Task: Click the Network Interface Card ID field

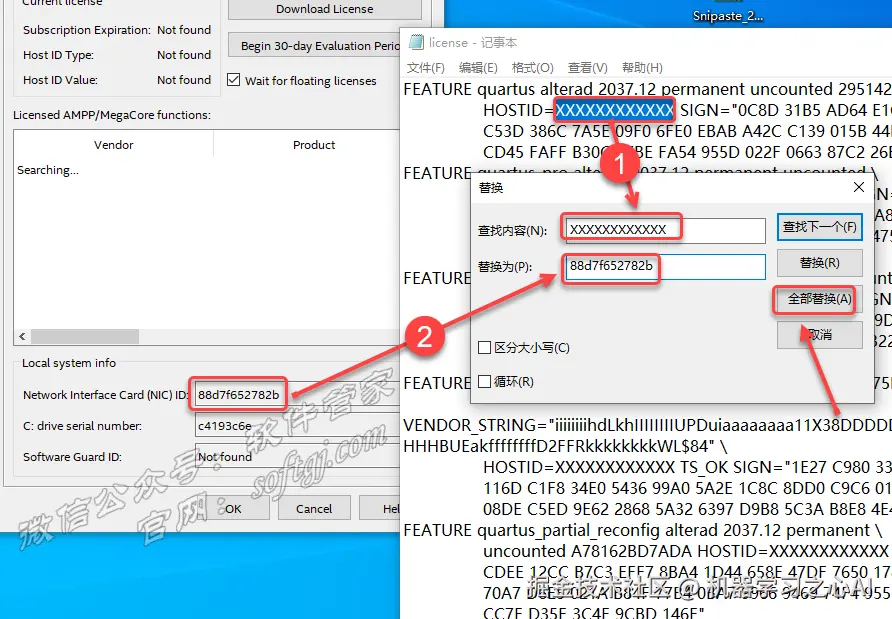Action: [297, 395]
